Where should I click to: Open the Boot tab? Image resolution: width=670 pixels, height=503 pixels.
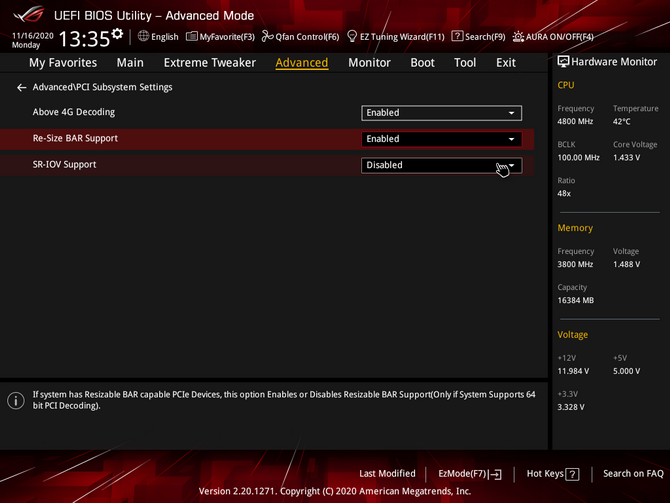pyautogui.click(x=422, y=63)
